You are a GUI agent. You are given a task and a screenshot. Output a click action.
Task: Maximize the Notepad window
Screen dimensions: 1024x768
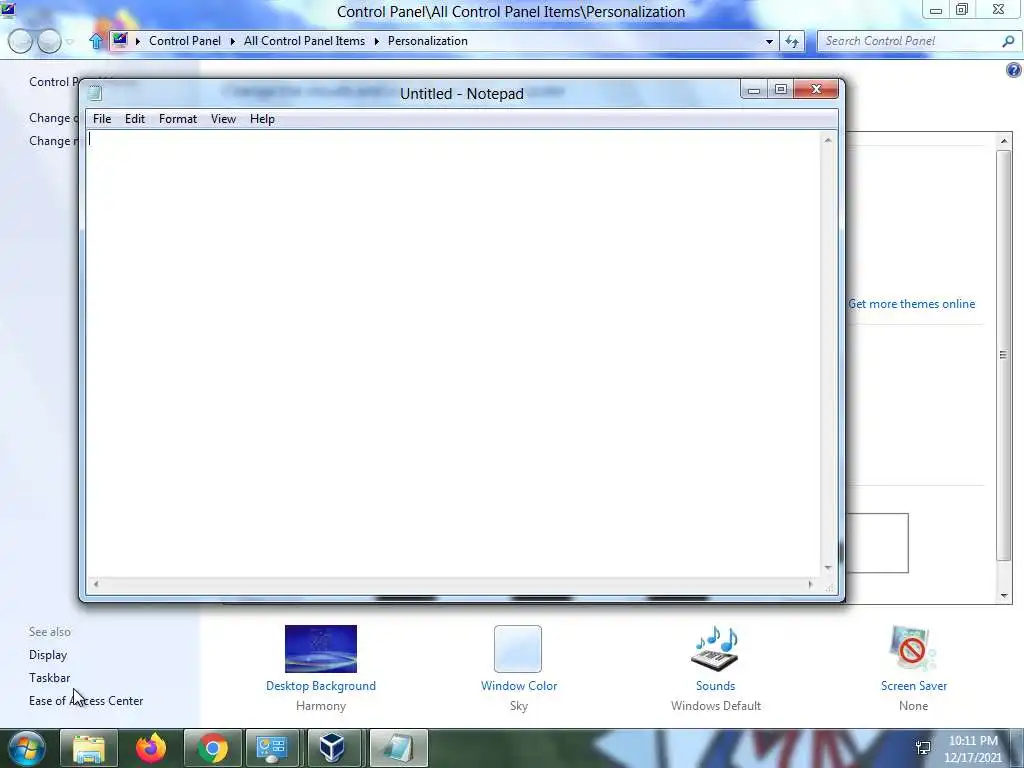pos(780,89)
